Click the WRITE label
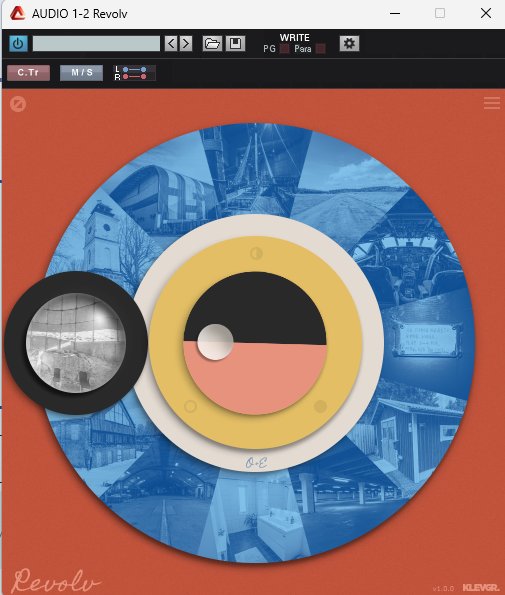Screen dimensions: 505x595 coord(294,38)
